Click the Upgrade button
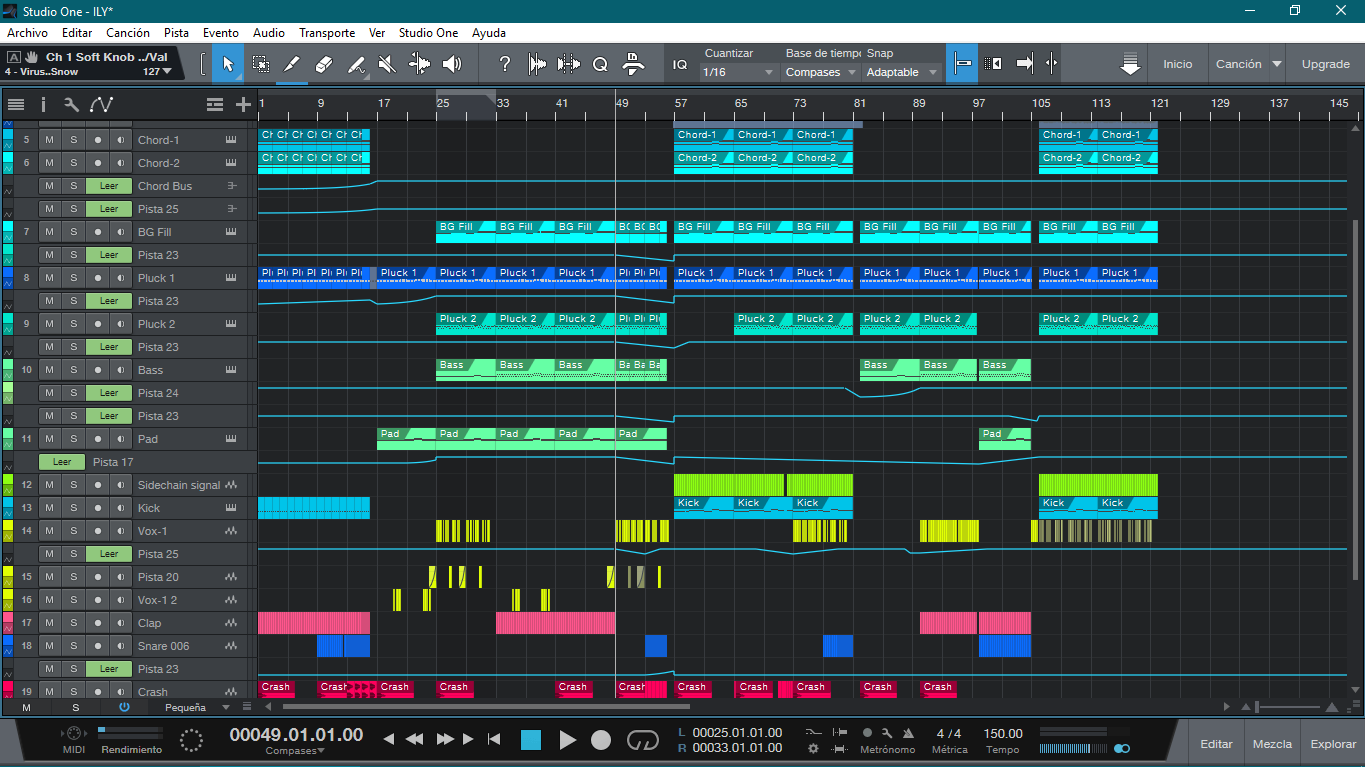 [x=1326, y=64]
